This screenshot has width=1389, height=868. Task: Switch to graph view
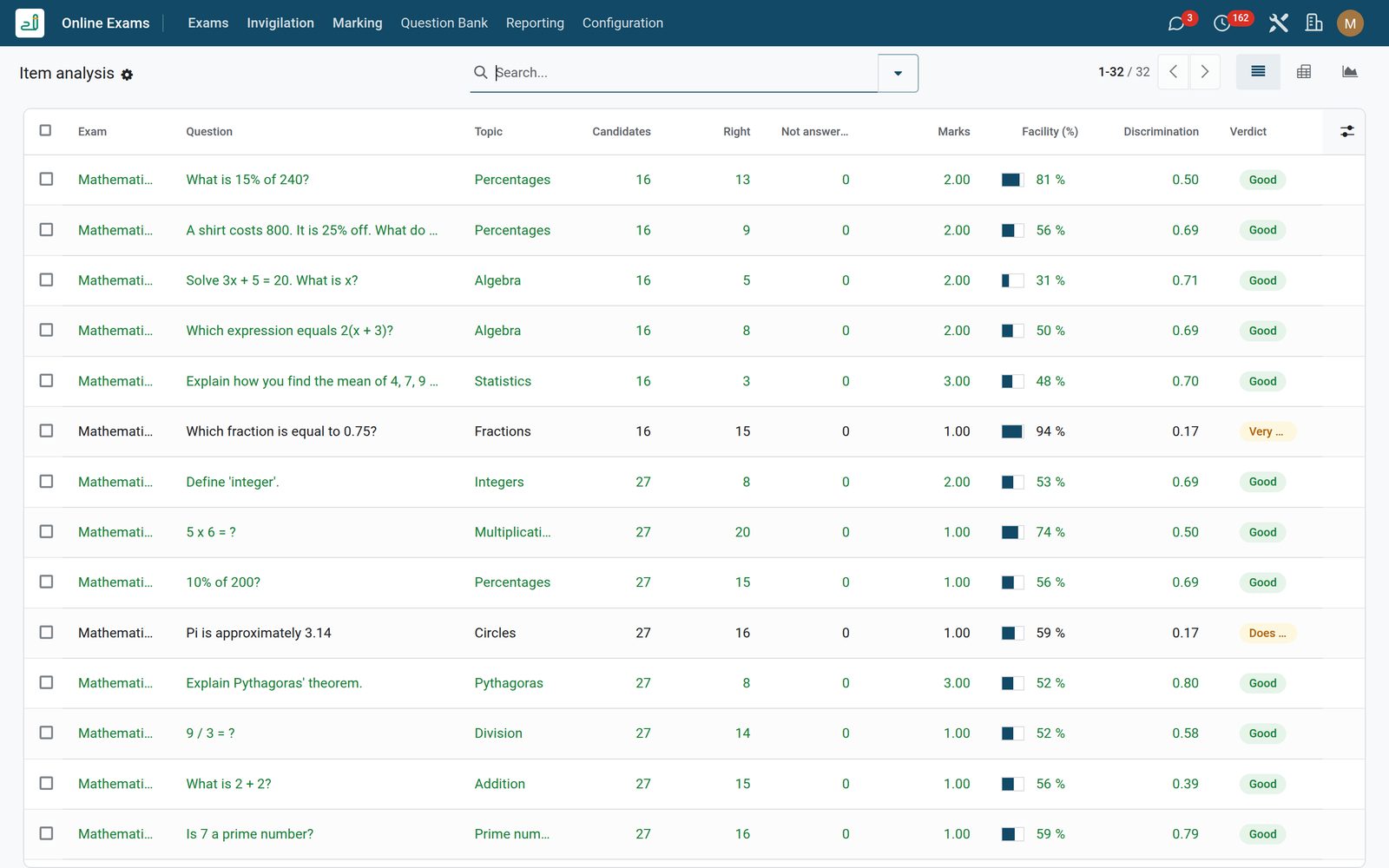1350,72
